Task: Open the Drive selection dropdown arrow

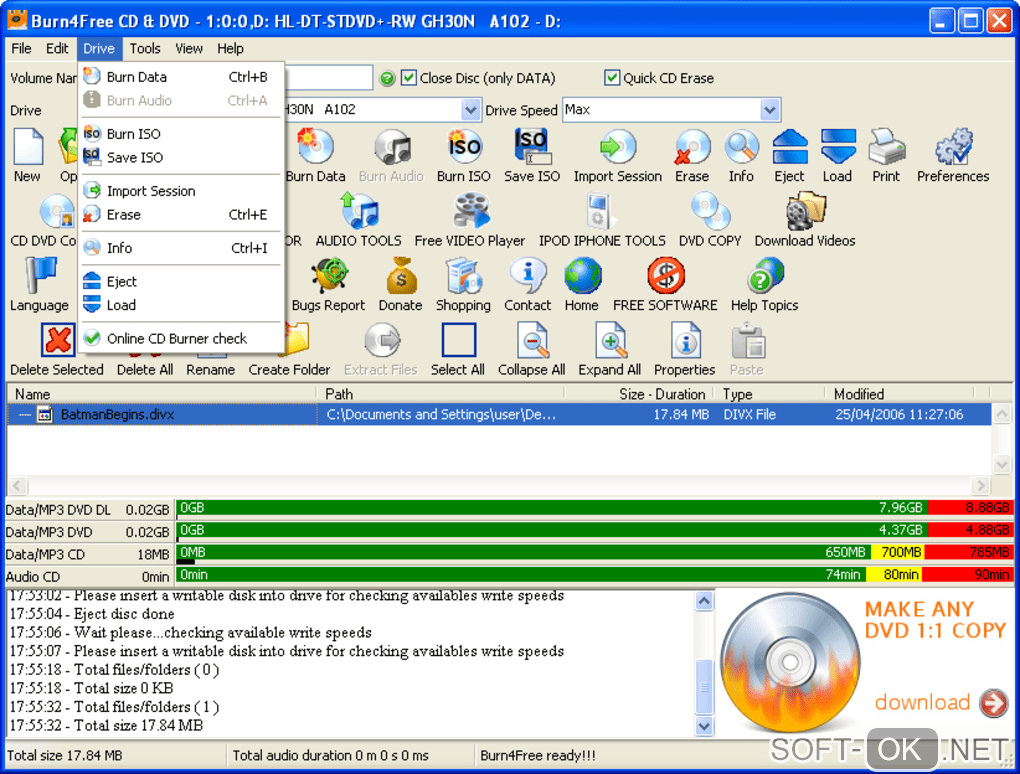Action: coord(471,110)
